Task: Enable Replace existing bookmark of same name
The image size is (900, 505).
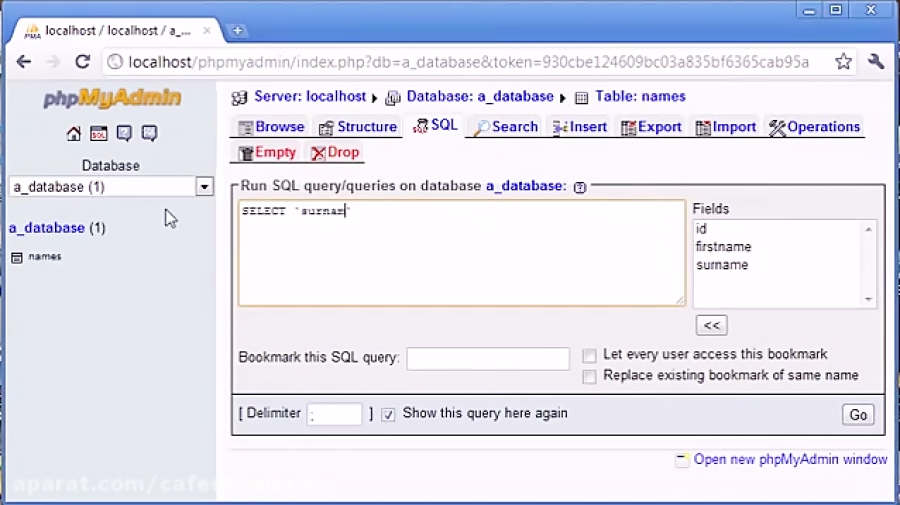Action: [589, 376]
